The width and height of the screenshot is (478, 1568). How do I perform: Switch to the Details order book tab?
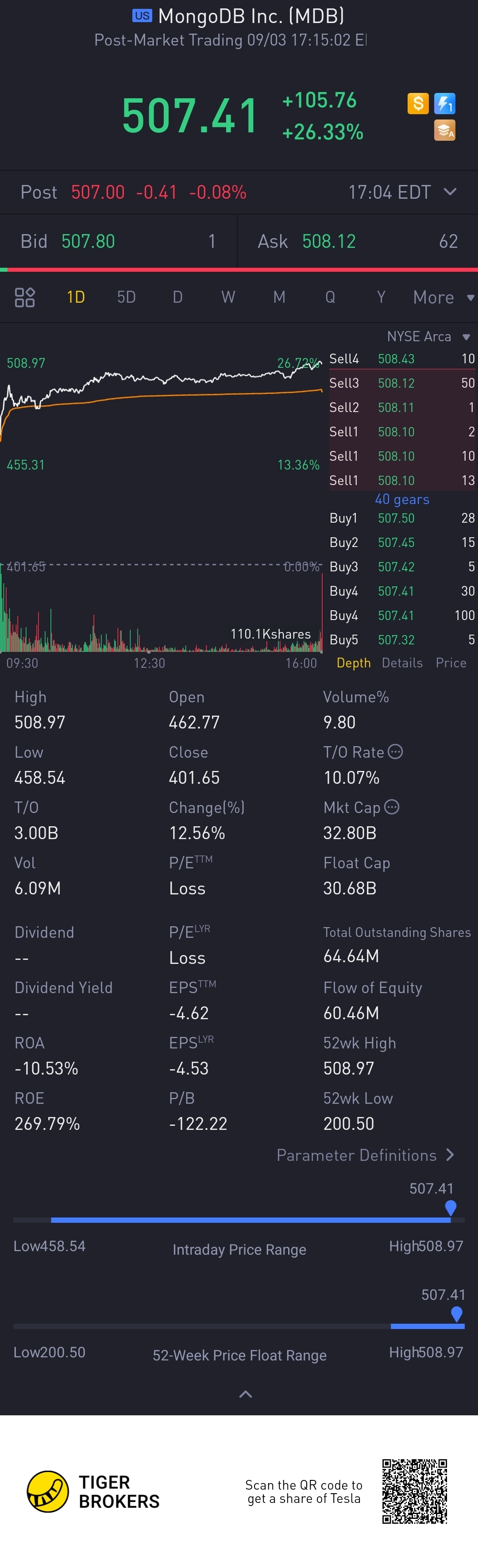(402, 663)
